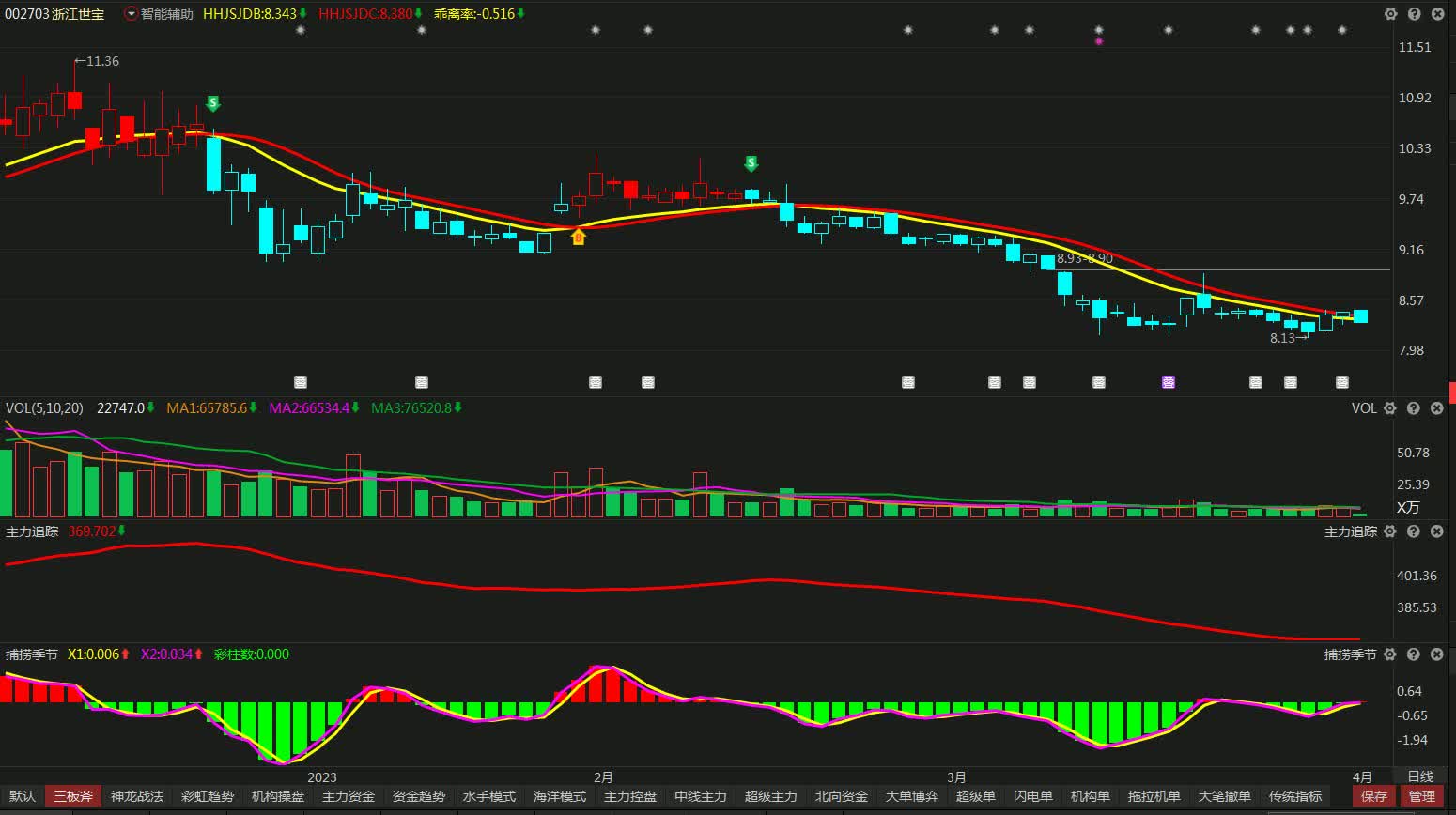Open the 机构操盘 tab
This screenshot has width=1456, height=815.
pos(278,796)
